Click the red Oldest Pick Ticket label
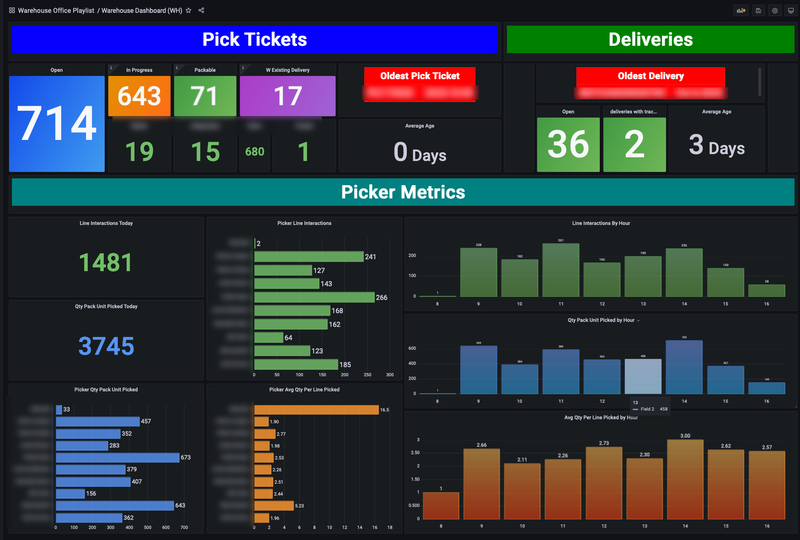The width and height of the screenshot is (800, 540). [x=420, y=76]
